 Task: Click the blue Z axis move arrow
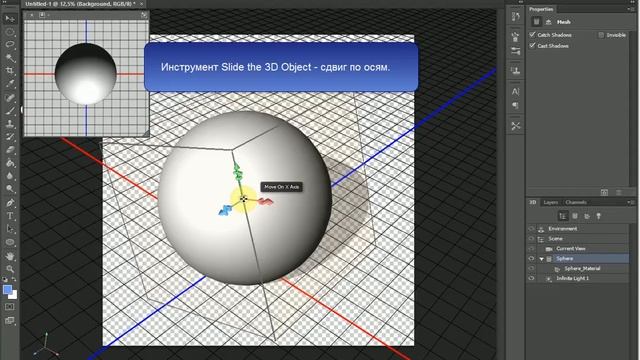point(225,210)
